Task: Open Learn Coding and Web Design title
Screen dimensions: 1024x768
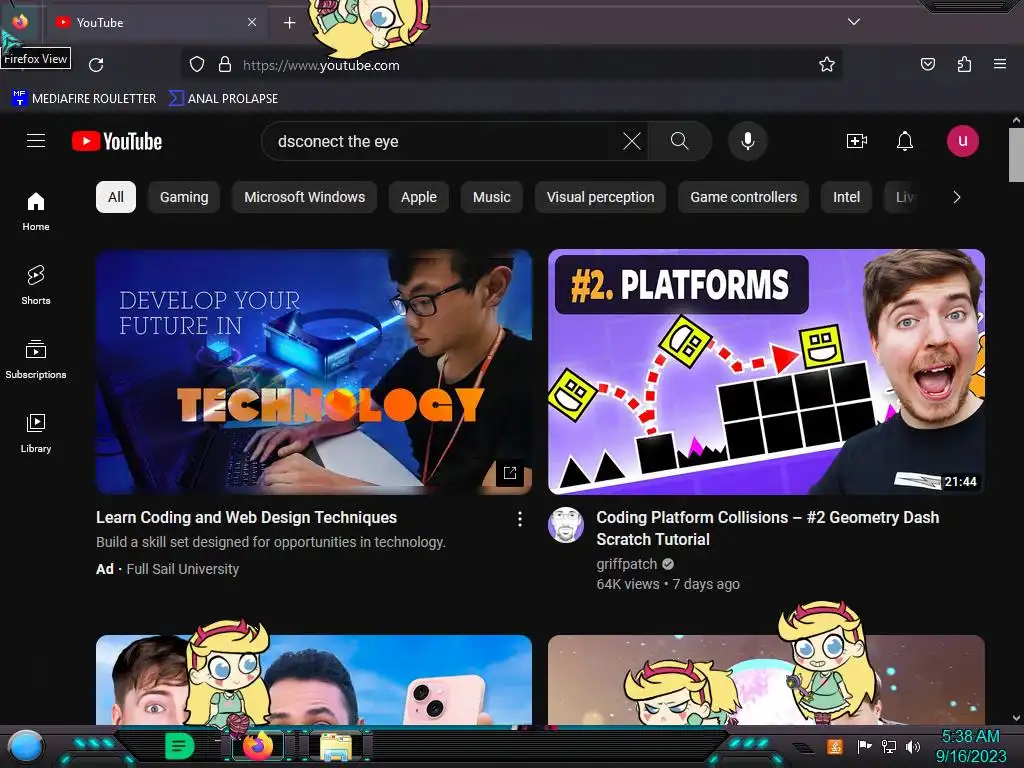Action: 246,517
